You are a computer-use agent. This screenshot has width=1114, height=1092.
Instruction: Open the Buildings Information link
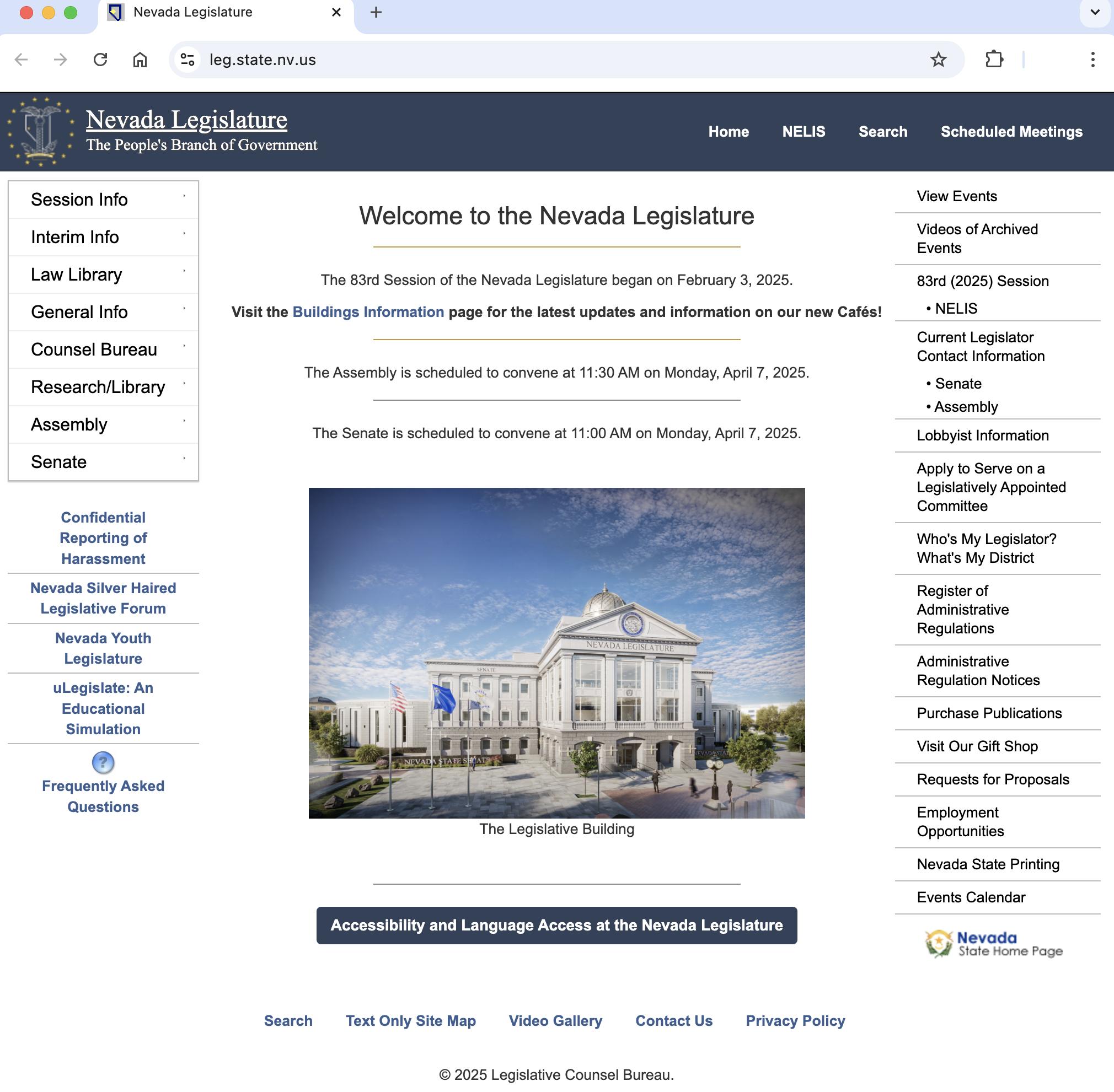point(368,312)
